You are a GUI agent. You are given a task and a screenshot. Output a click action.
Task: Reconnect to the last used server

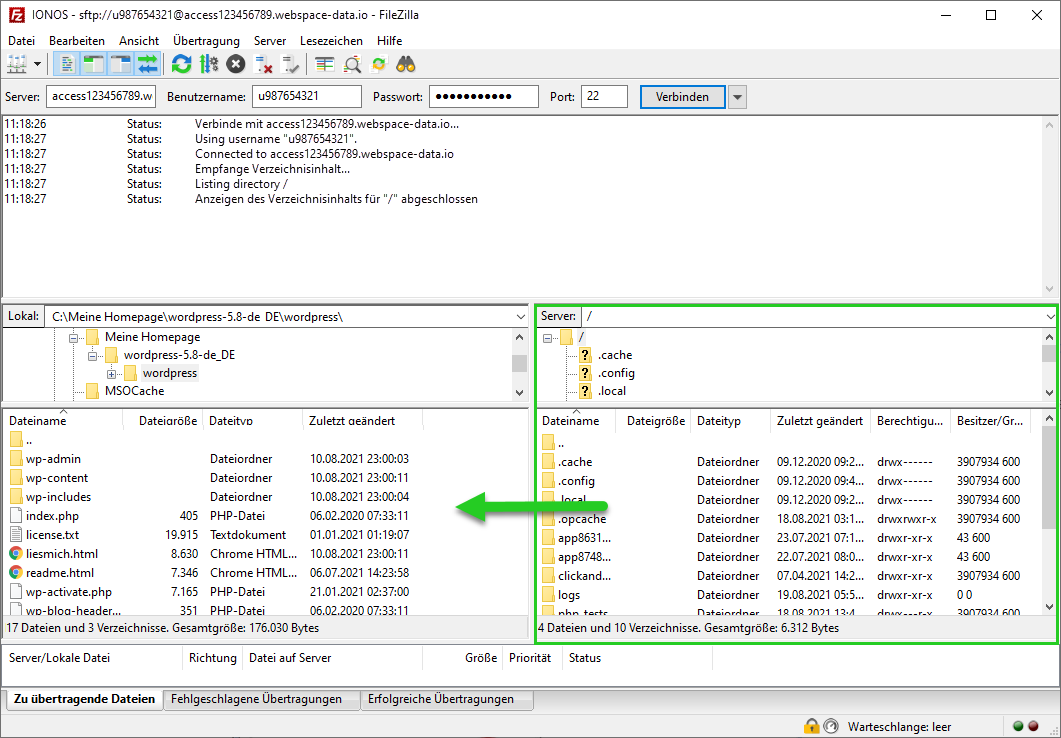tap(290, 64)
